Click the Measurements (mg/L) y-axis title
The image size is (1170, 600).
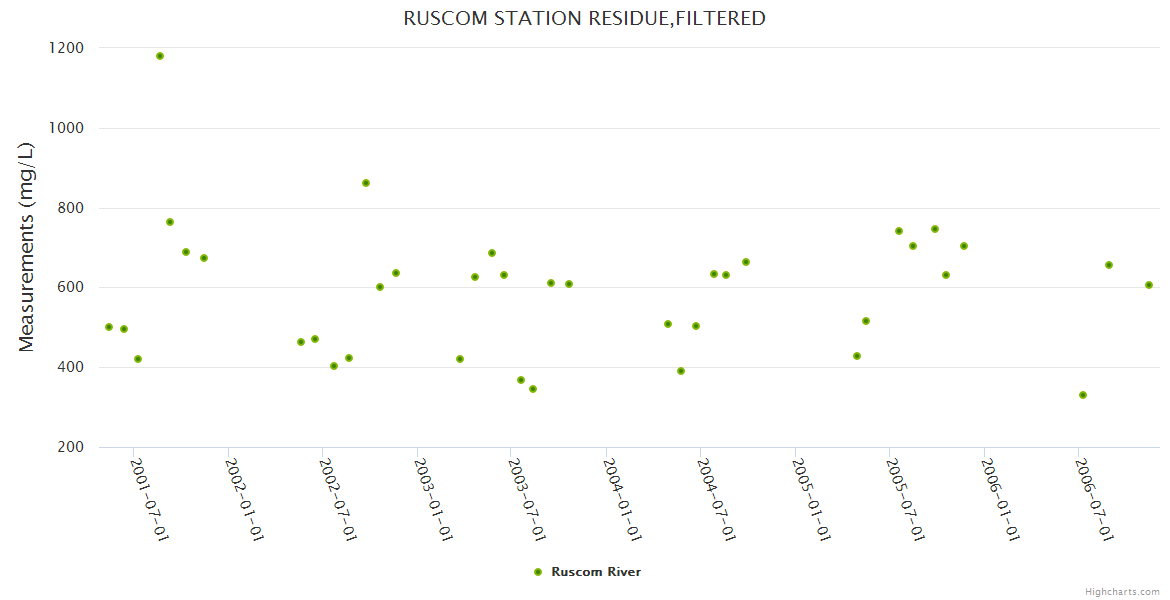pyautogui.click(x=27, y=247)
